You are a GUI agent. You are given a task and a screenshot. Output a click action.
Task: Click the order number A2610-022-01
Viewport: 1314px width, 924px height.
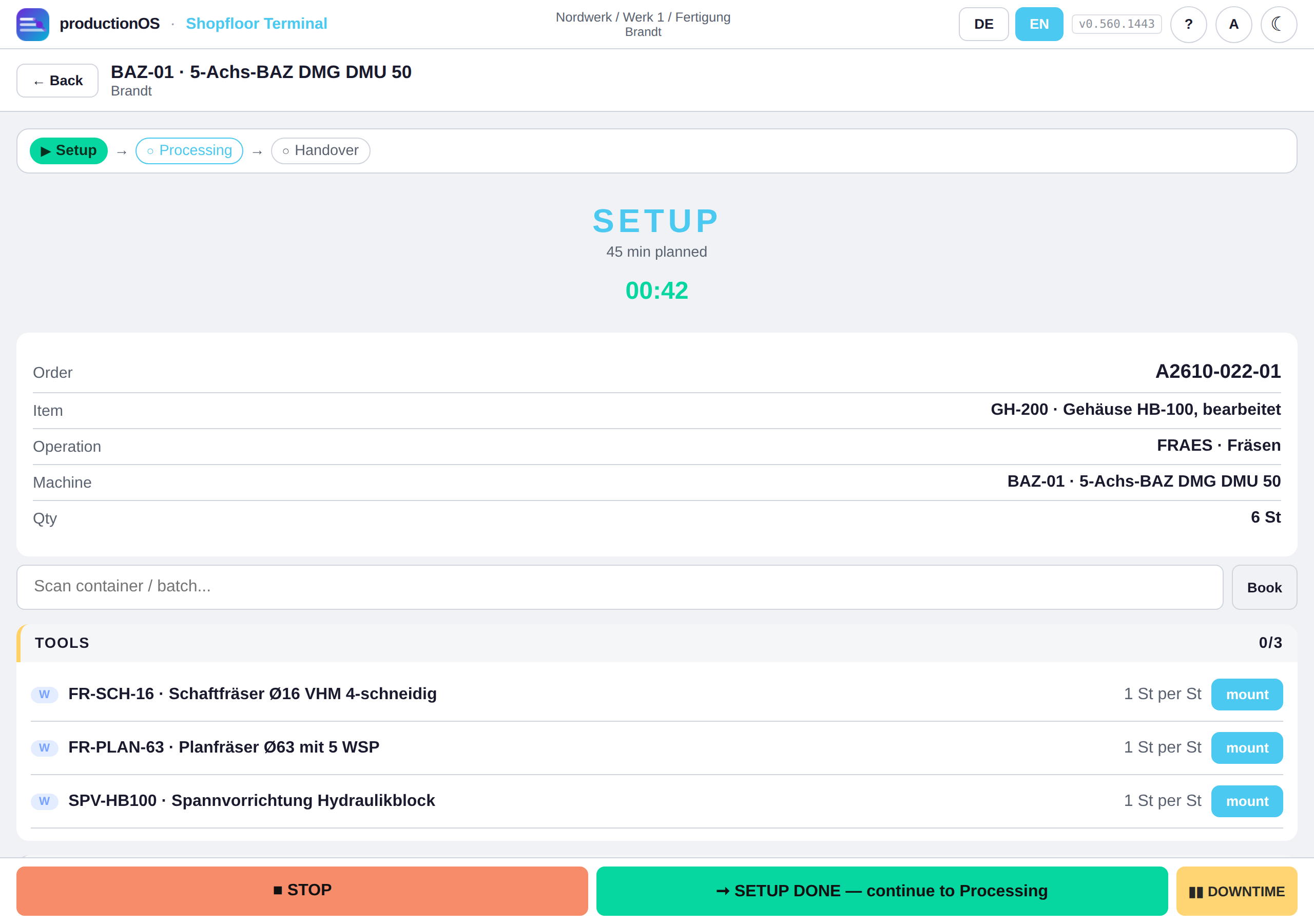tap(1218, 372)
